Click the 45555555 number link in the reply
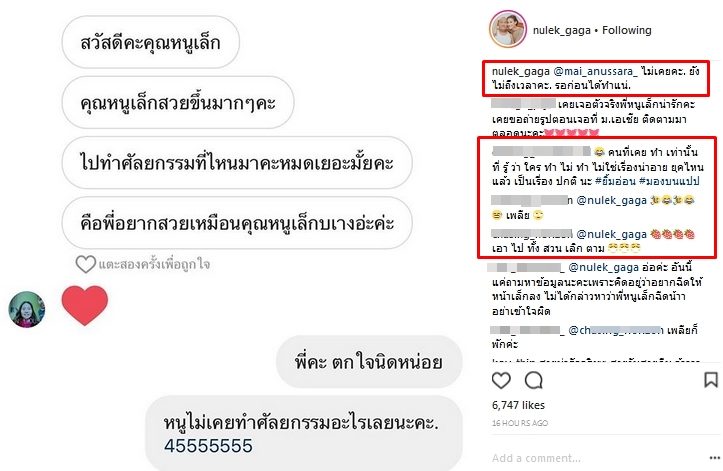This screenshot has height=471, width=723. (x=208, y=446)
